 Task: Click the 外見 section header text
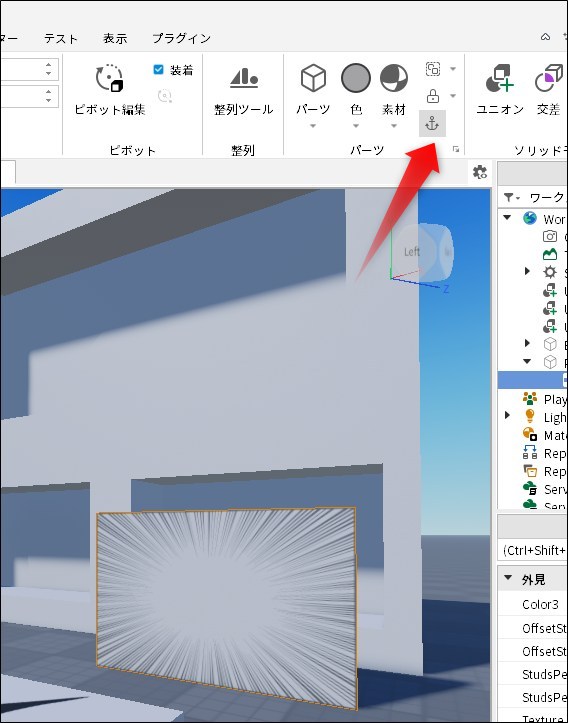pos(533,579)
